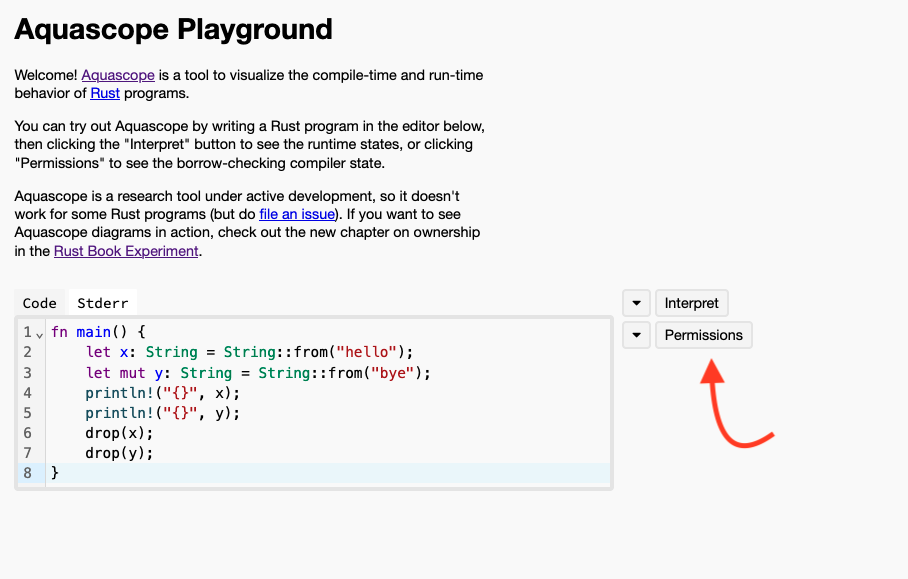
Task: Switch to the Code tab
Action: click(x=40, y=303)
